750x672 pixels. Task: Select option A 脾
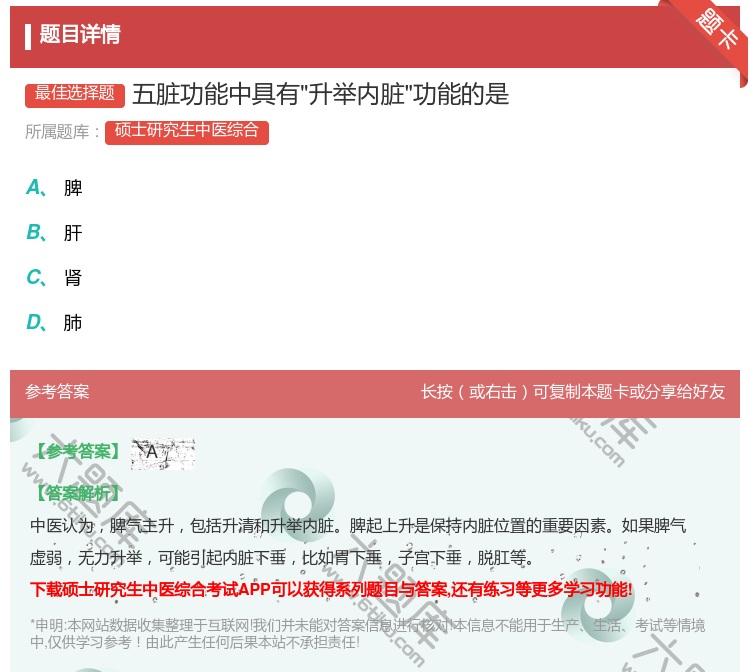click(54, 187)
